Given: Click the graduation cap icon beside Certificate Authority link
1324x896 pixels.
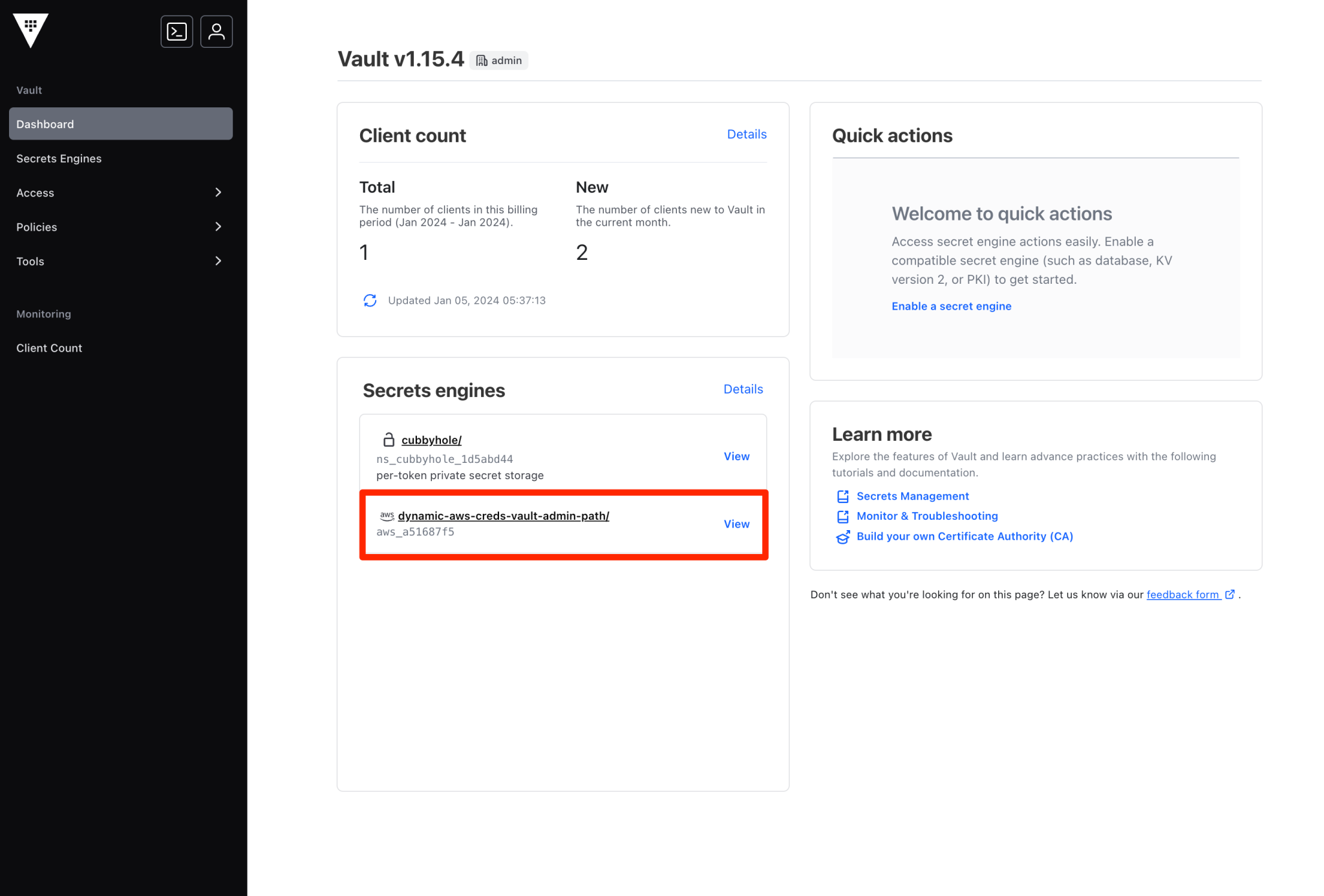Looking at the screenshot, I should click(x=842, y=537).
